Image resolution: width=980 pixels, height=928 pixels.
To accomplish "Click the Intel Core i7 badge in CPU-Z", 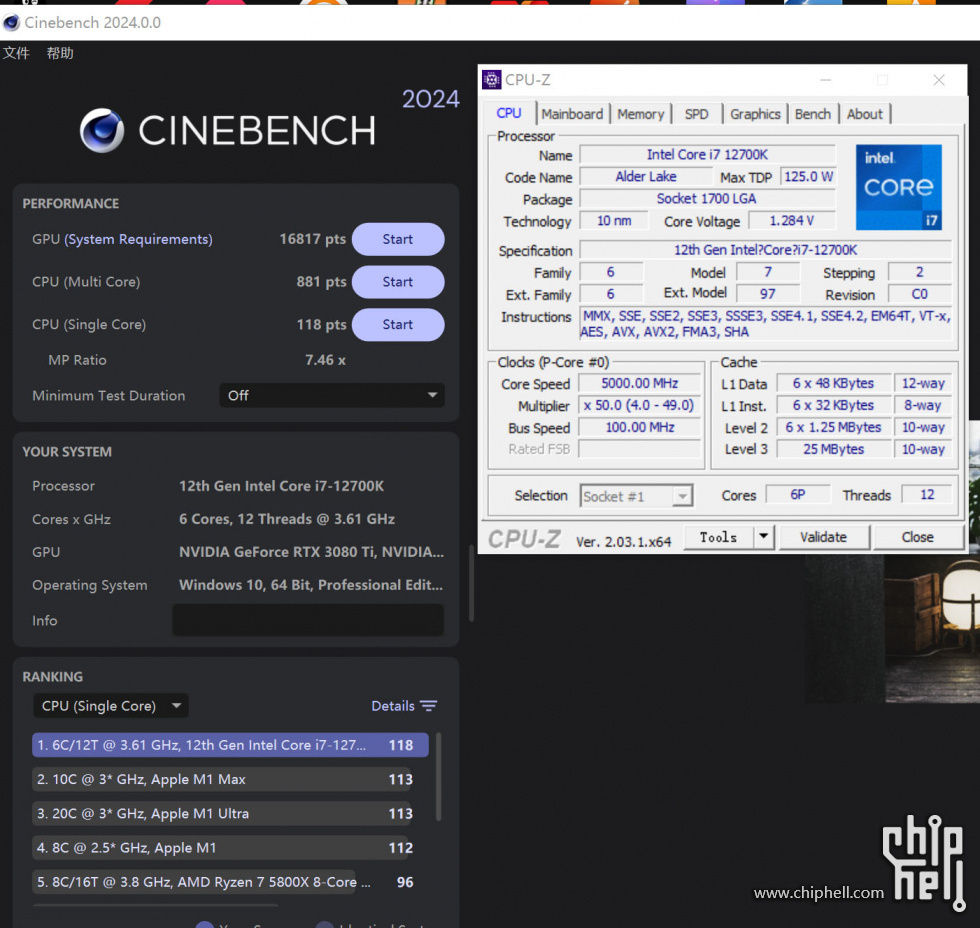I will [x=899, y=187].
